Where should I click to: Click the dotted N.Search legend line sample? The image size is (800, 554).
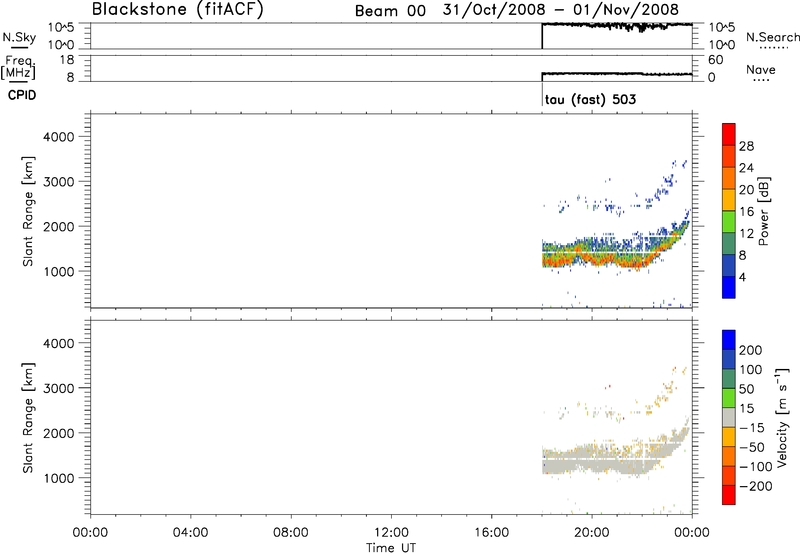click(x=774, y=47)
